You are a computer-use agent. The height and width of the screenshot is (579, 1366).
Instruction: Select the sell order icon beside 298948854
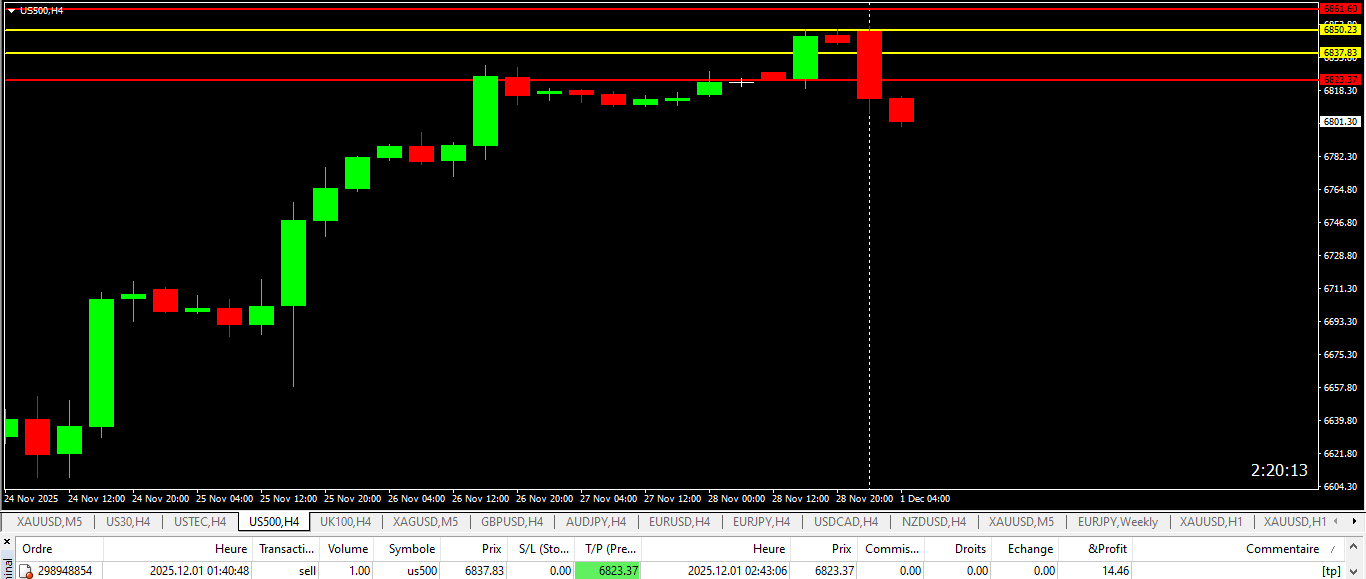27,571
